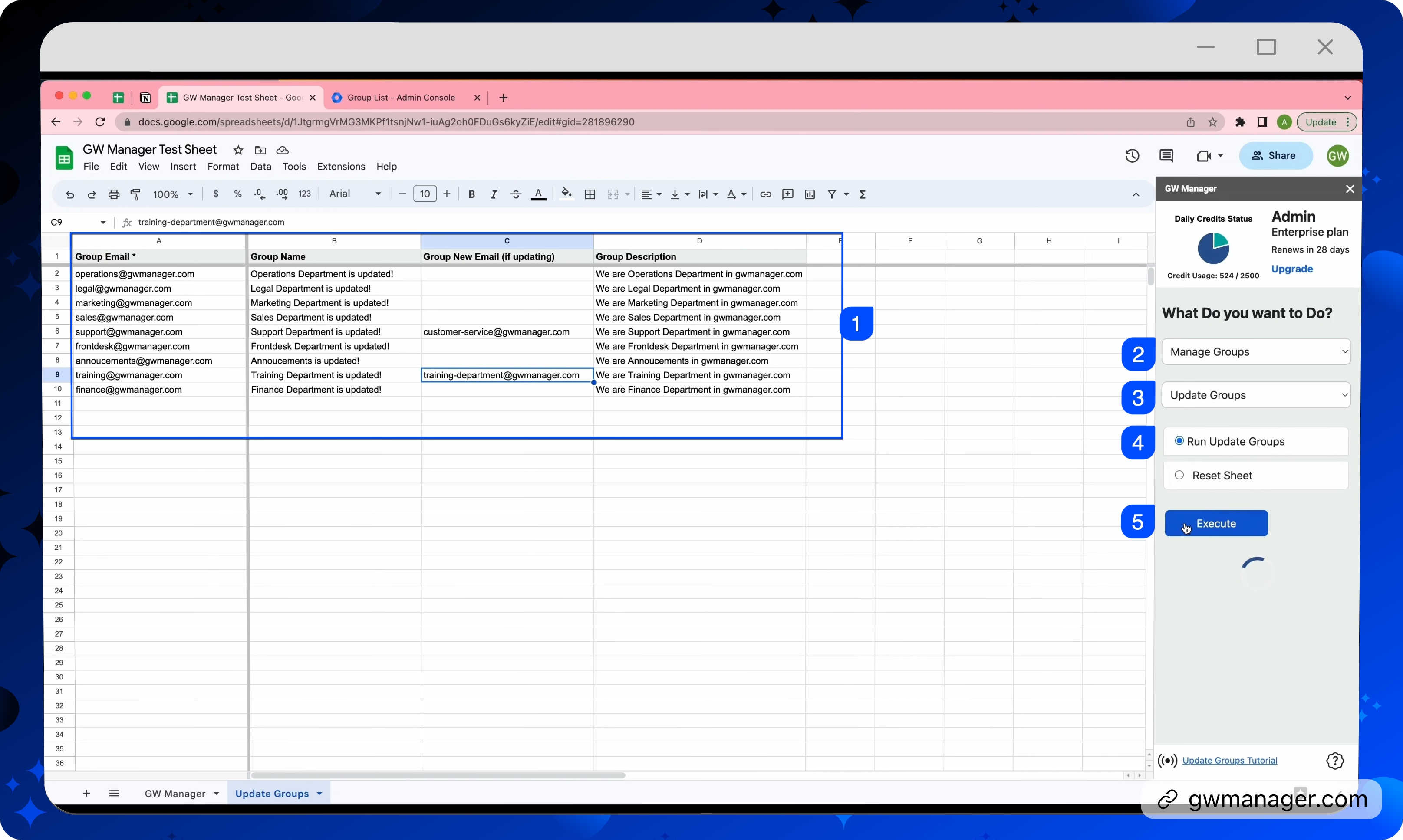The height and width of the screenshot is (840, 1403).
Task: Undo the last action in toolbar
Action: click(x=69, y=194)
